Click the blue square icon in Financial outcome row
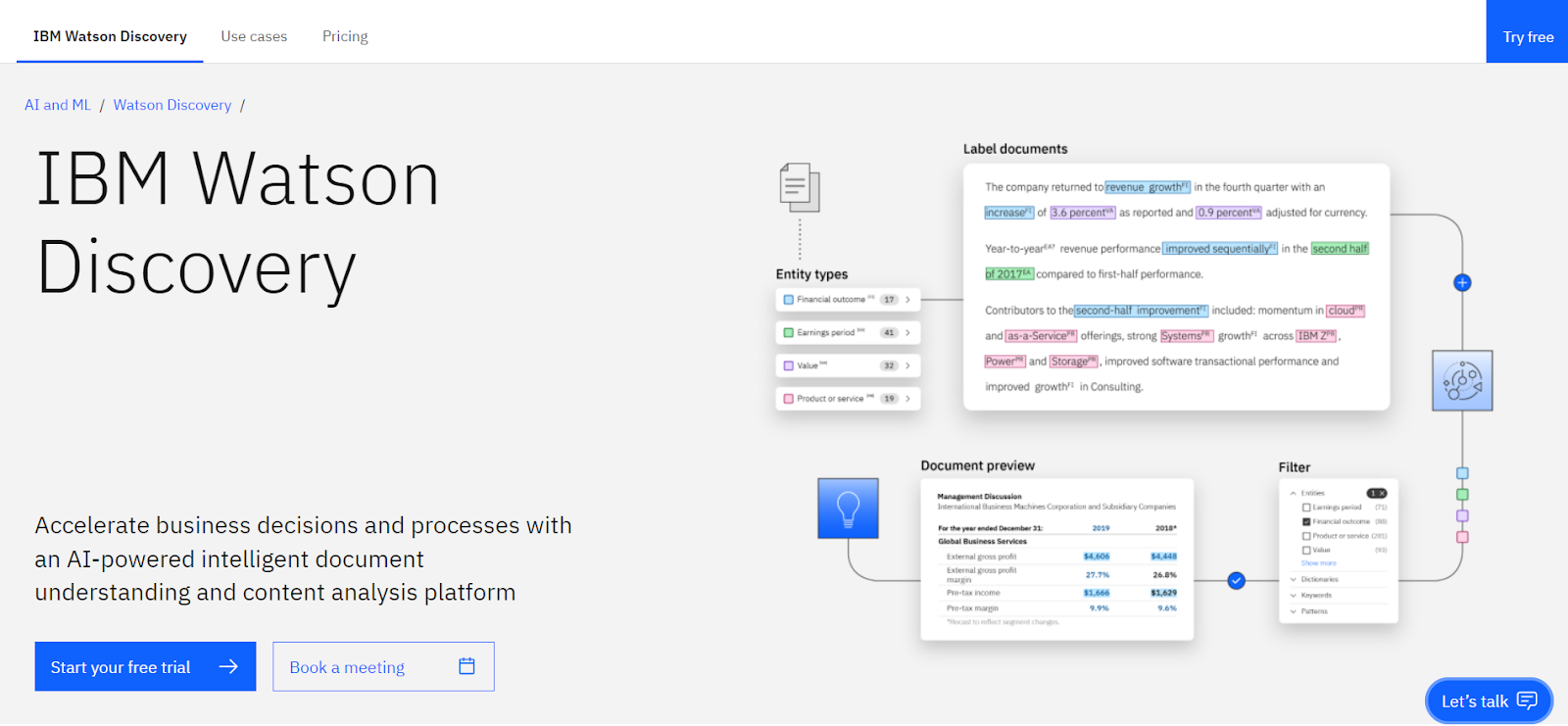Screen dimensions: 1568x726 (x=789, y=300)
